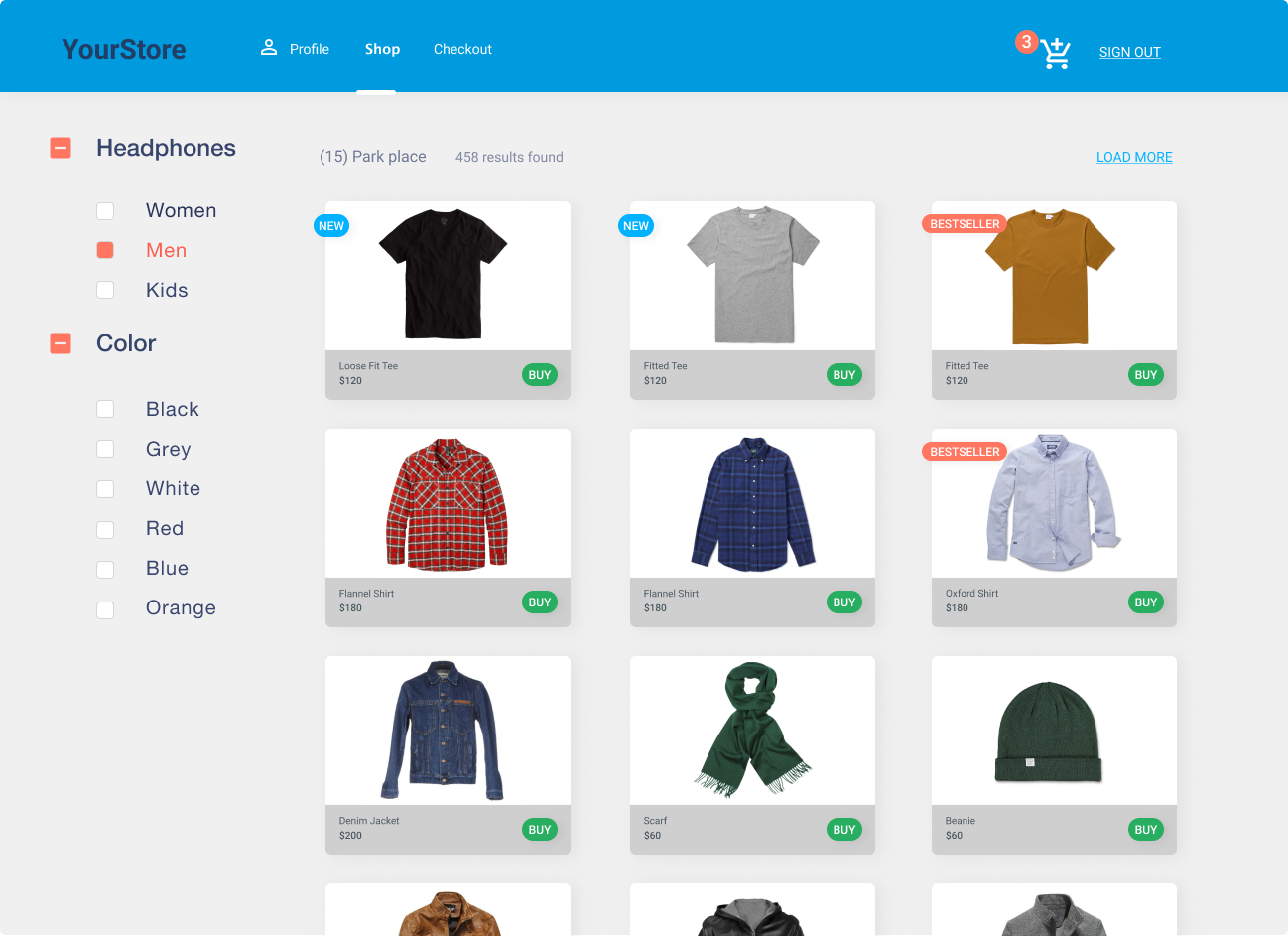1288x936 pixels.
Task: Check the Kids filter checkbox
Action: (x=105, y=291)
